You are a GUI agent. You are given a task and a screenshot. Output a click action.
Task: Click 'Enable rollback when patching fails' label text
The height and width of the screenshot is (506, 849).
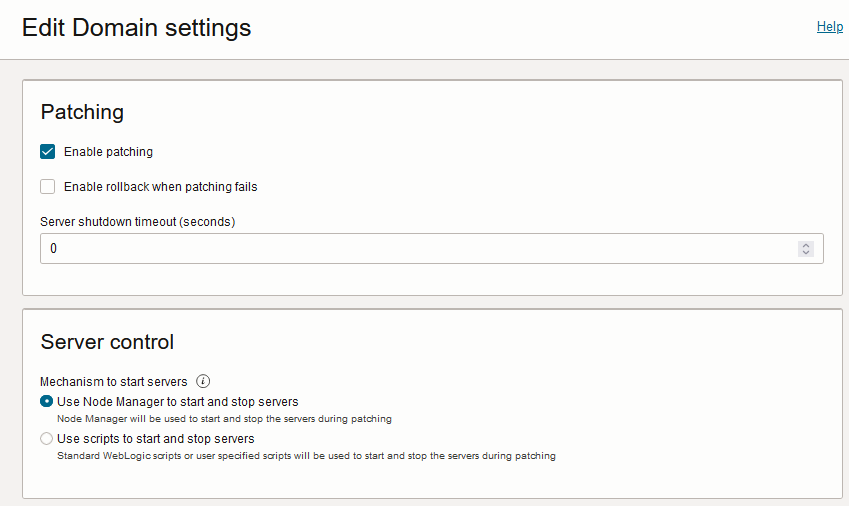coord(160,186)
